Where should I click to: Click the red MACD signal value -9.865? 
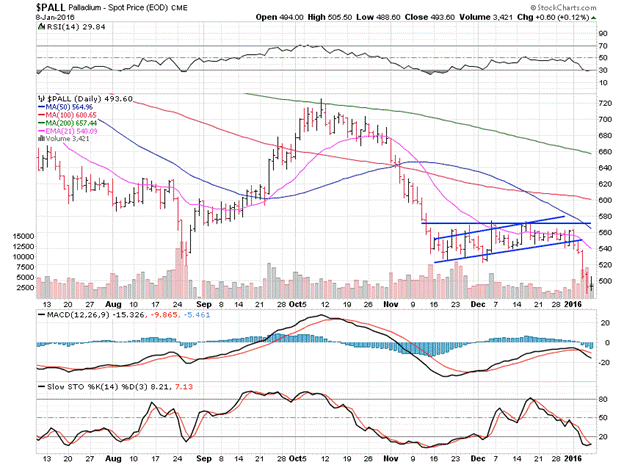pyautogui.click(x=163, y=315)
